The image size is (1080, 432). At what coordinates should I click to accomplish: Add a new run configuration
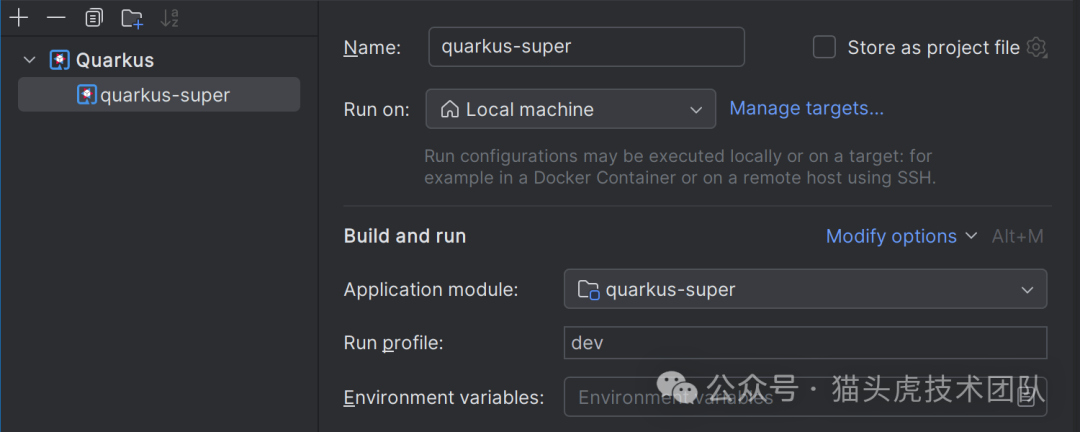[19, 18]
